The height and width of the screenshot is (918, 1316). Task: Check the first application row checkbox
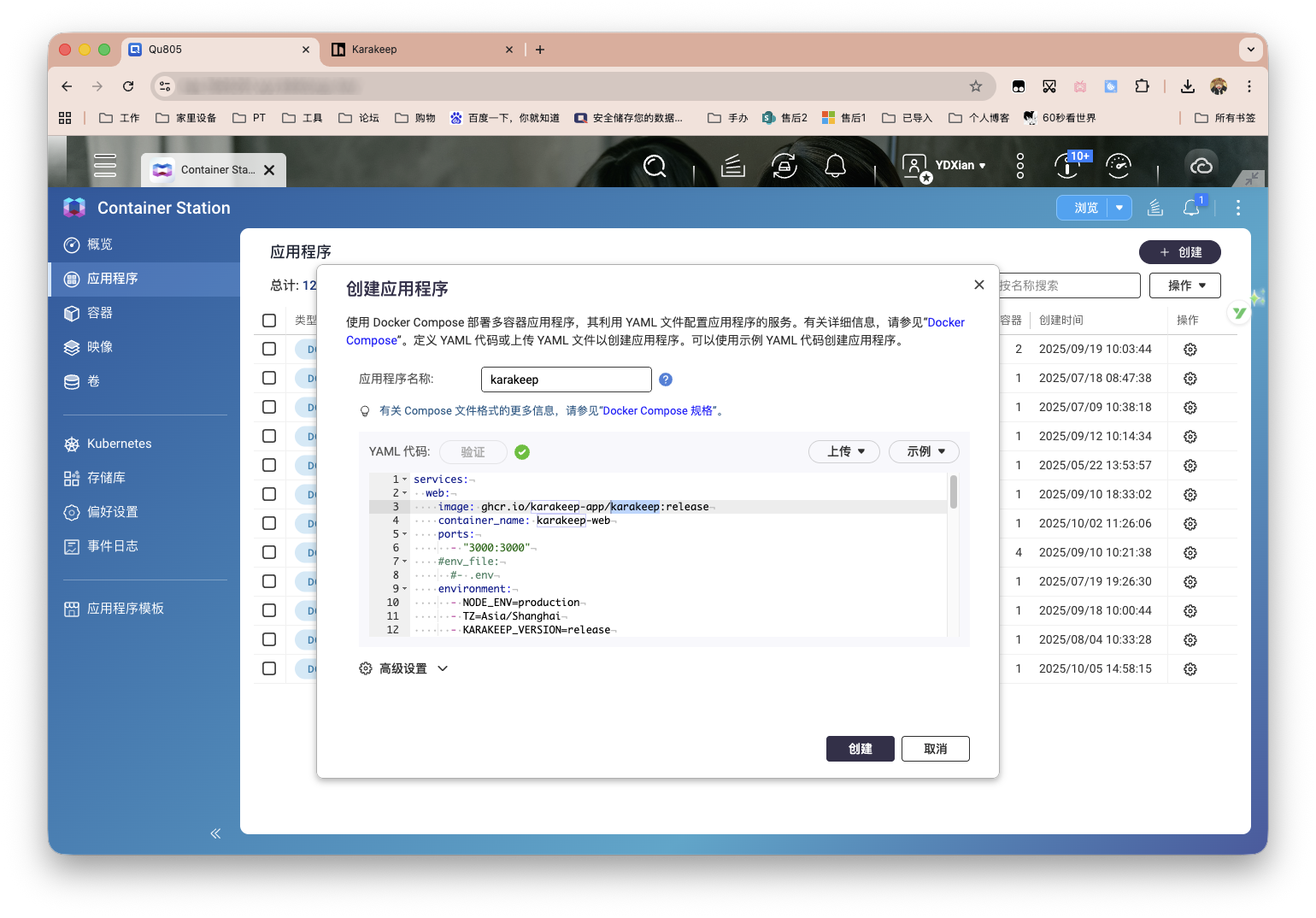[x=269, y=349]
